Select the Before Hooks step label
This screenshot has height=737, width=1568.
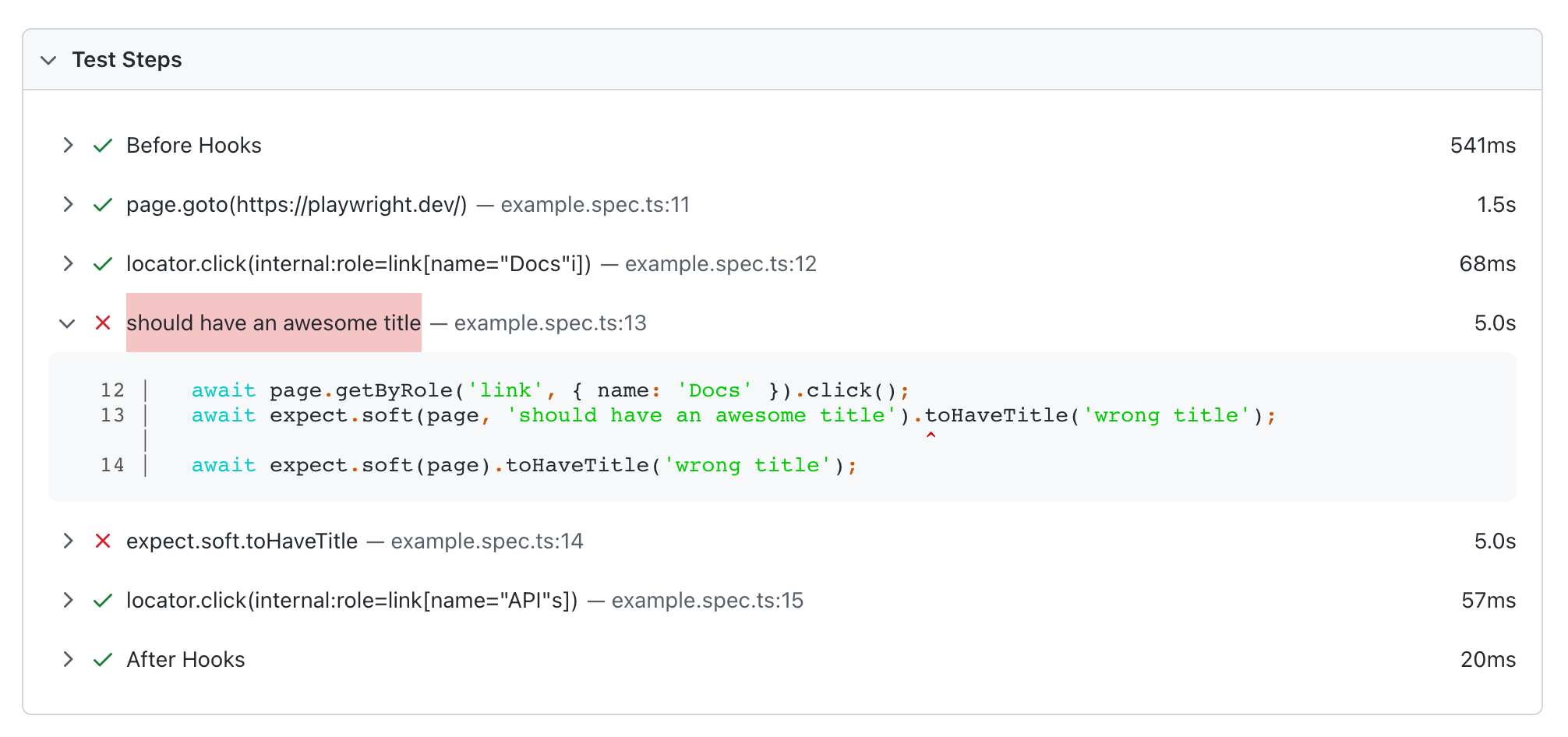pos(194,146)
